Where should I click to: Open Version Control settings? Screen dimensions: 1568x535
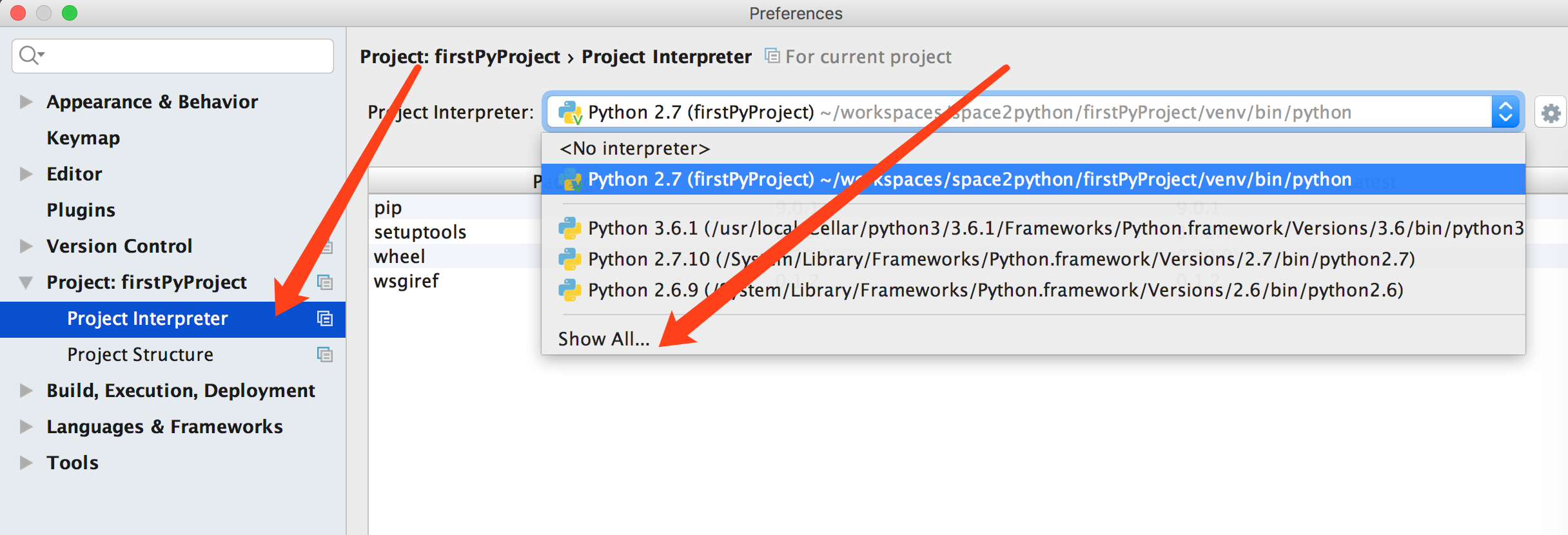click(119, 246)
